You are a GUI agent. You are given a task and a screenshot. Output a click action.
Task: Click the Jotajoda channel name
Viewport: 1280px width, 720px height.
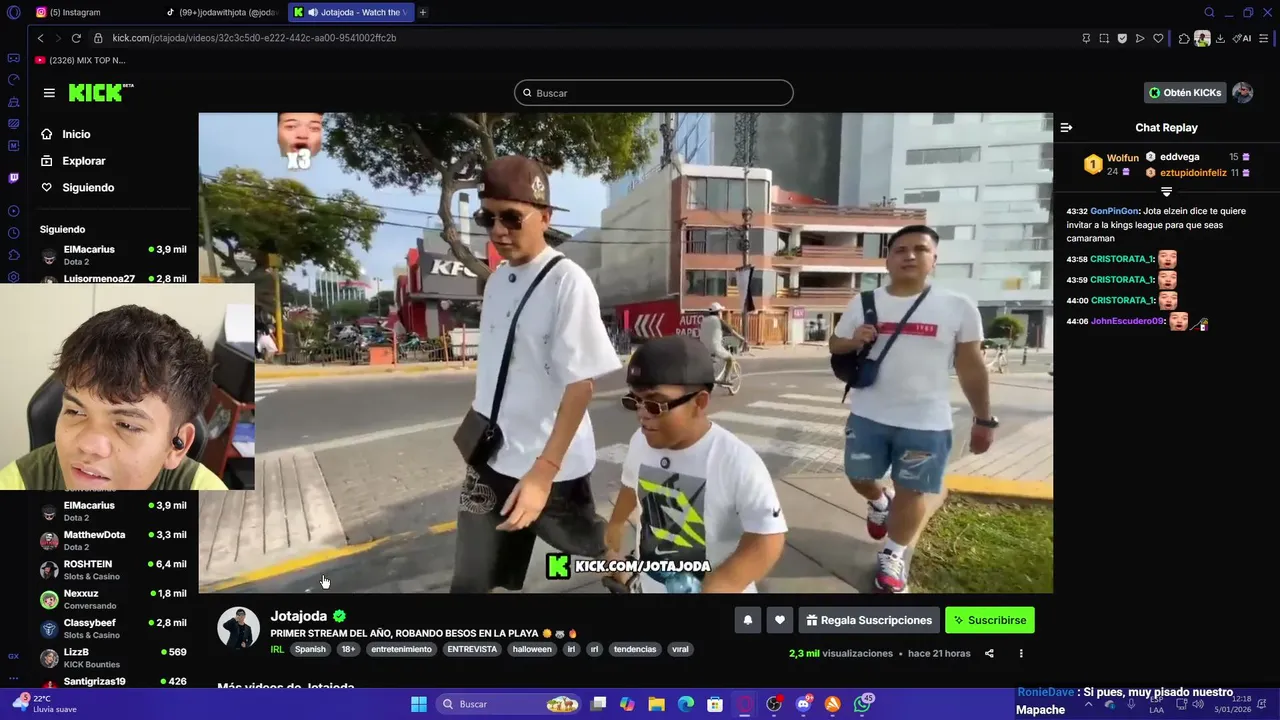click(299, 616)
